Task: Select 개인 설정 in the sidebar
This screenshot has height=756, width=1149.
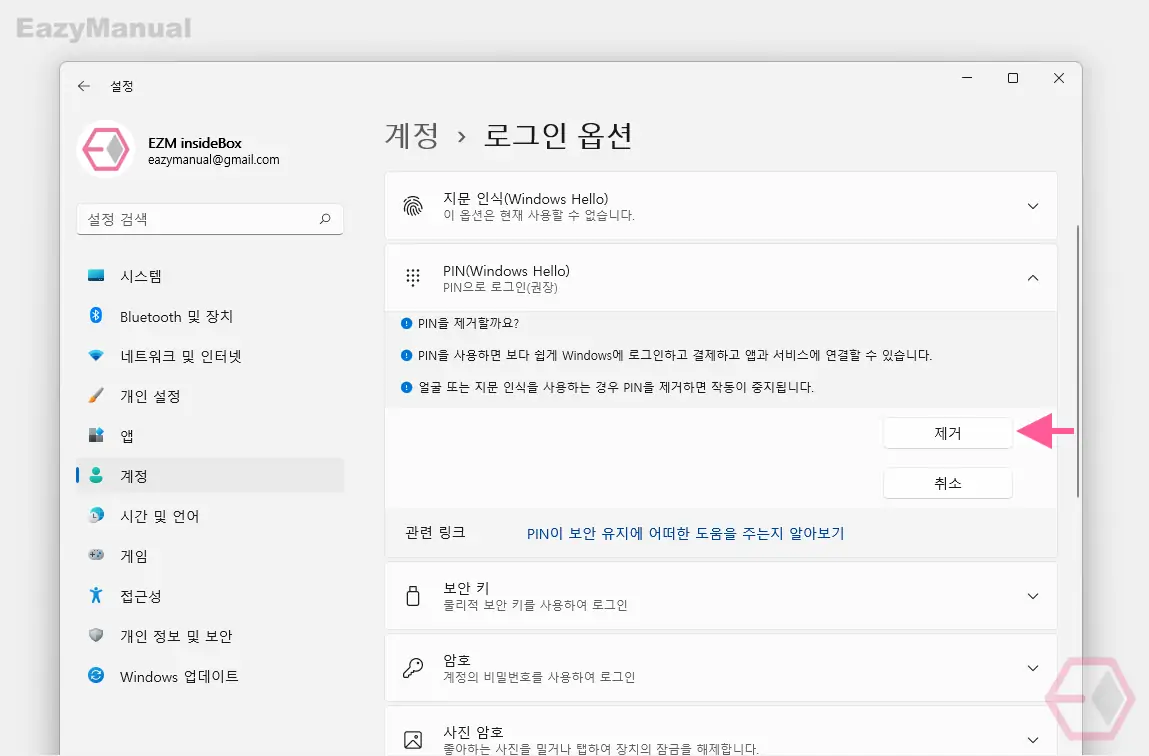Action: [210, 396]
